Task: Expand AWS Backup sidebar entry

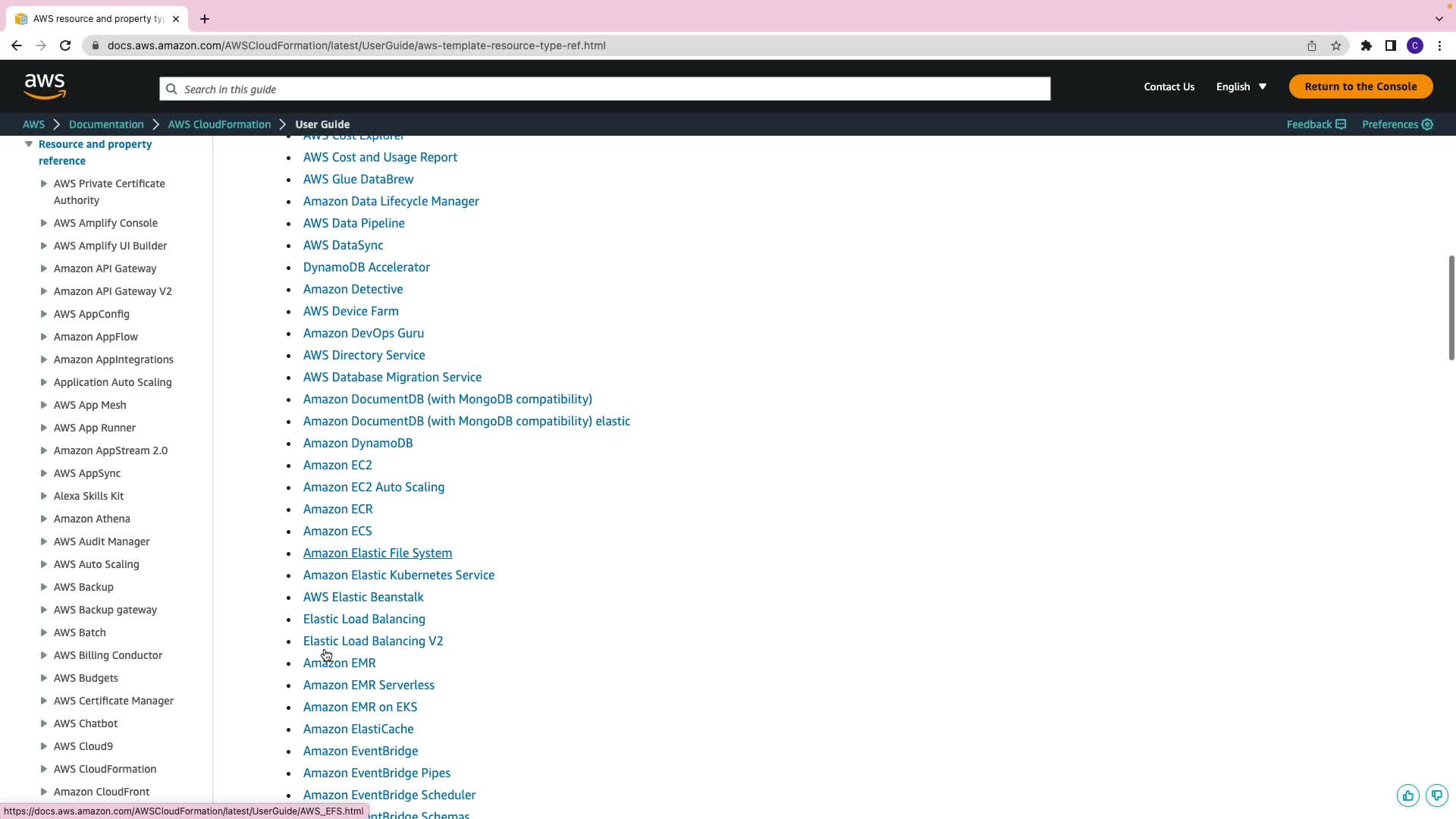Action: coord(44,587)
